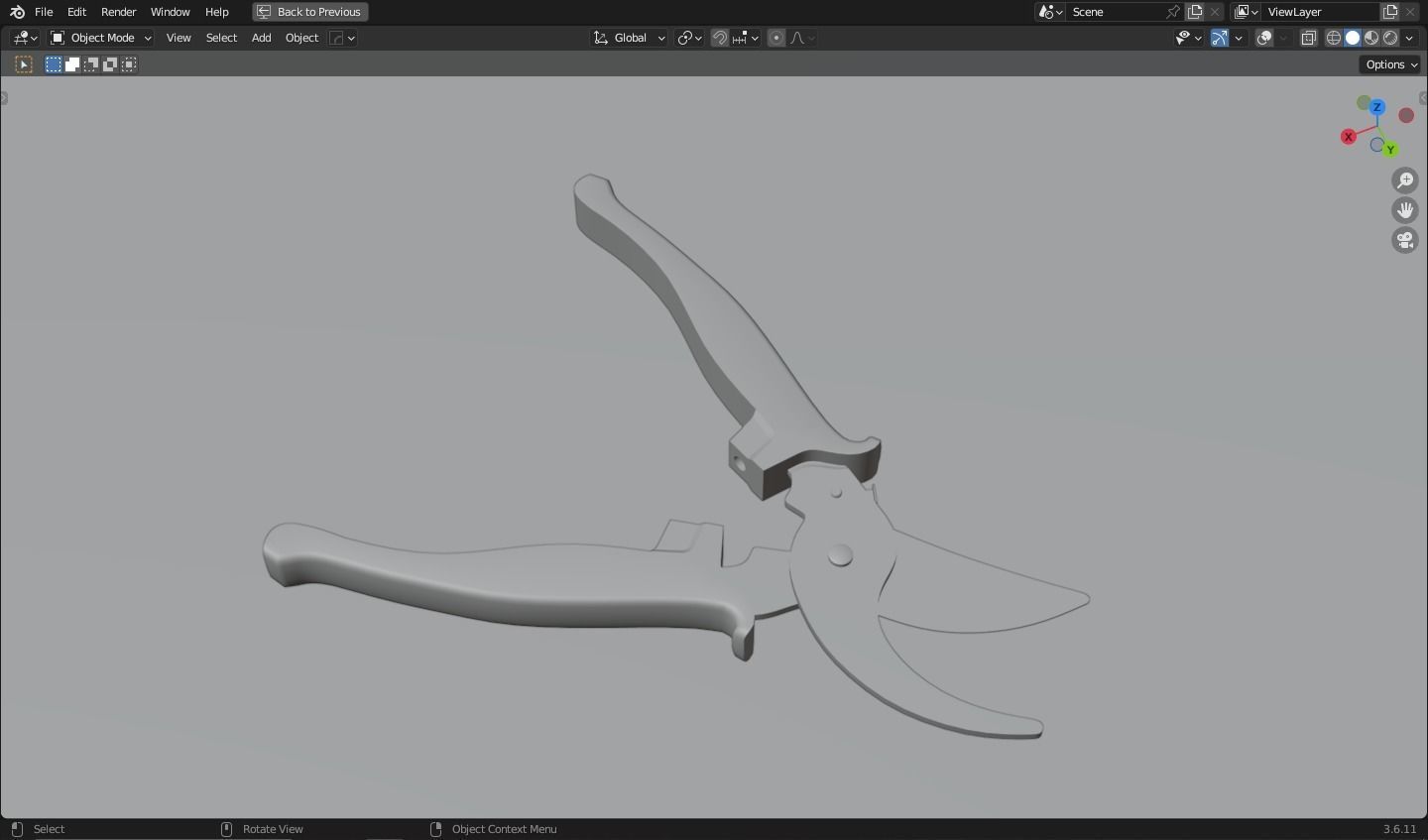Expand gizmo options arrow

(x=1239, y=38)
